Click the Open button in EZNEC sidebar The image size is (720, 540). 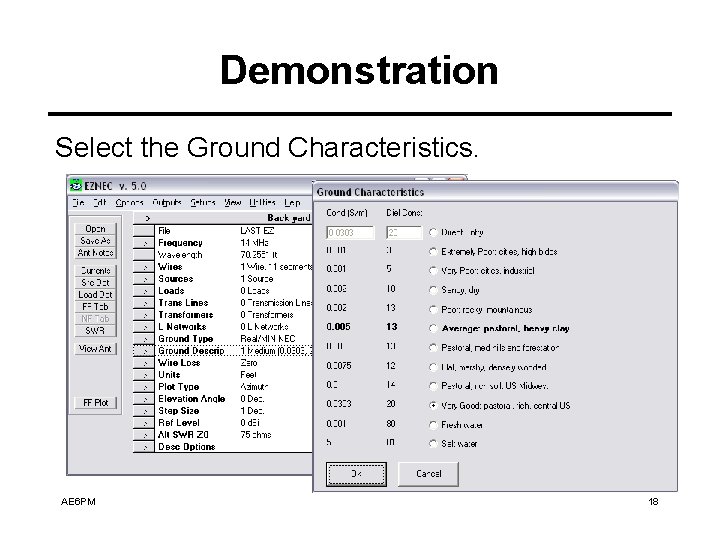pyautogui.click(x=96, y=229)
